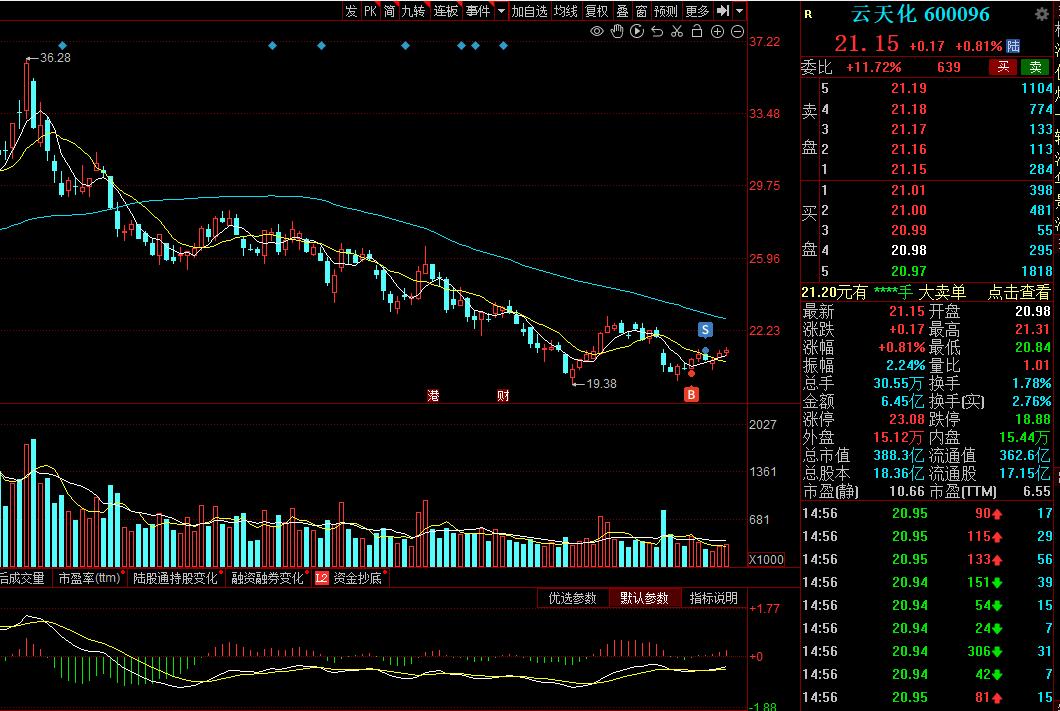The height and width of the screenshot is (711, 1060).
Task: Toggle the chart lock icon
Action: tap(697, 32)
